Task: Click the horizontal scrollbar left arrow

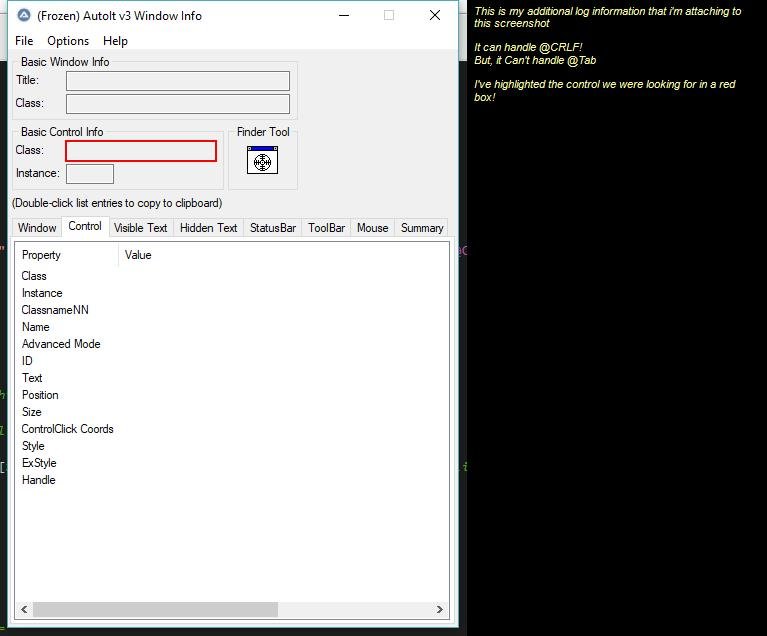Action: point(24,609)
